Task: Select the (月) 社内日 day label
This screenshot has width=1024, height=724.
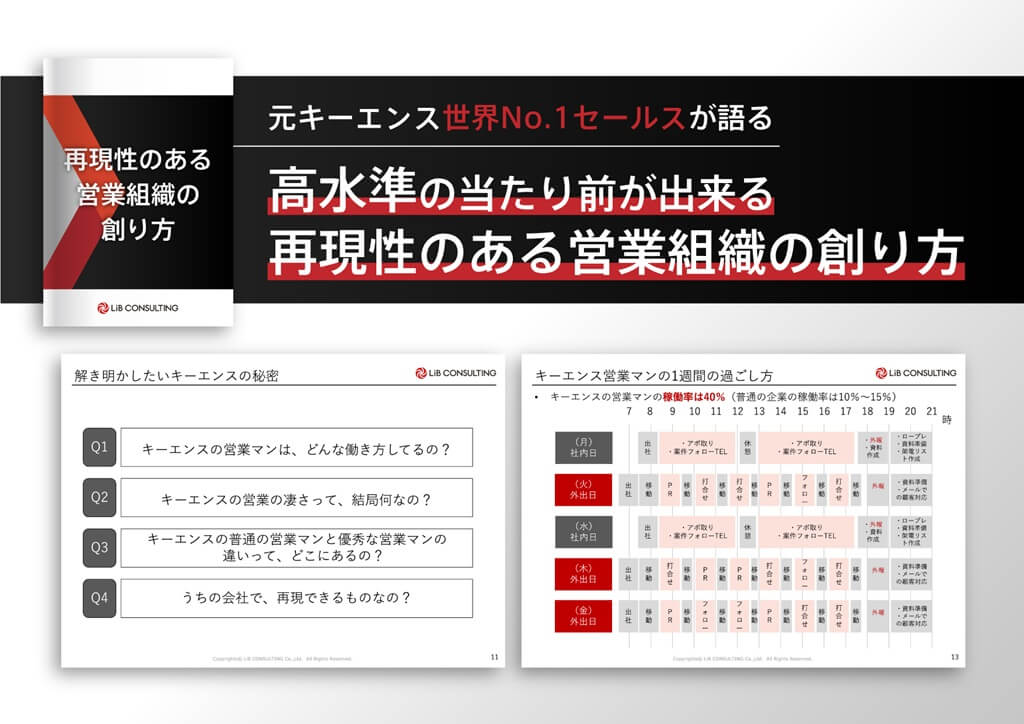Action: pyautogui.click(x=583, y=448)
